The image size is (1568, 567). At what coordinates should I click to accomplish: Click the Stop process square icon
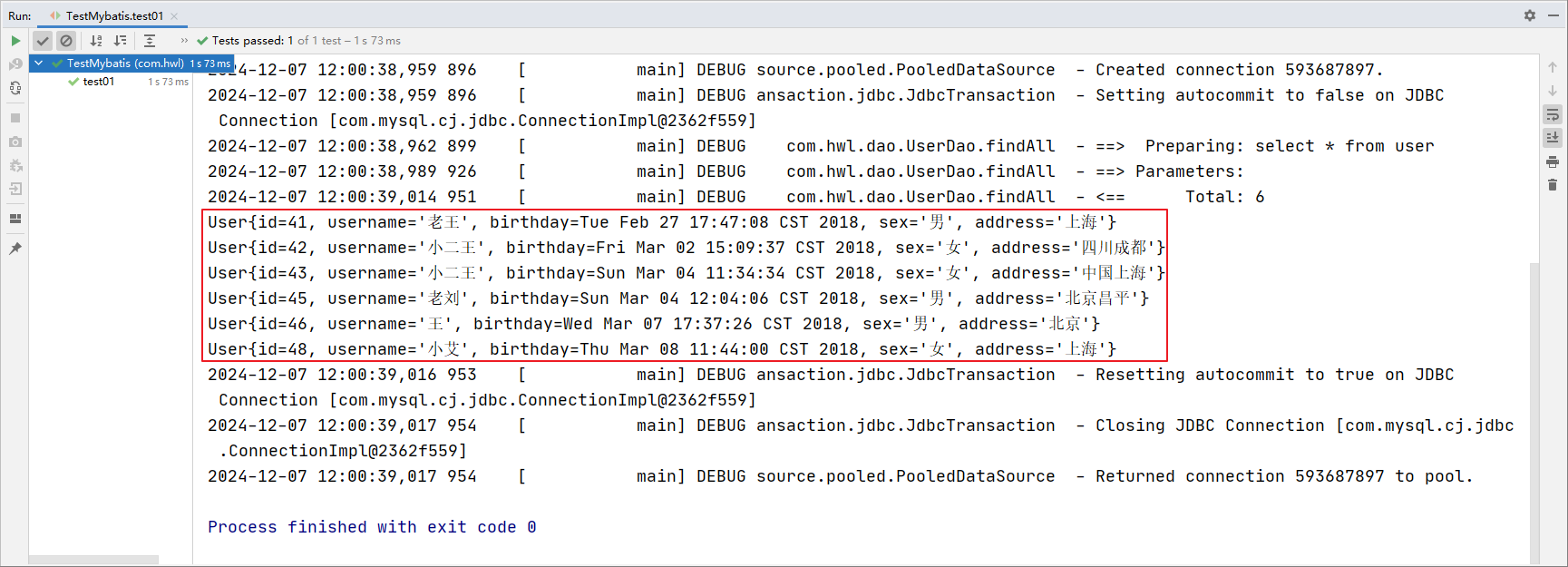[x=15, y=118]
